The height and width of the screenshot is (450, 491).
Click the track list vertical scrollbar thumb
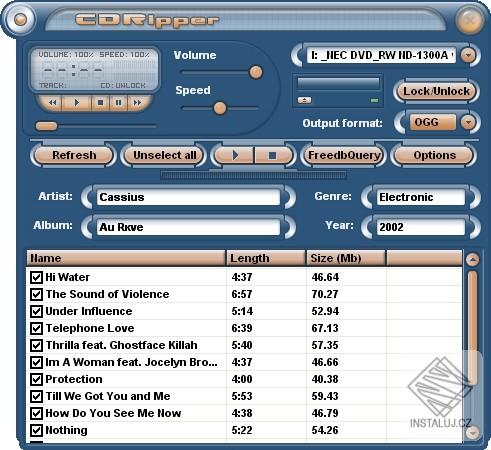point(472,327)
